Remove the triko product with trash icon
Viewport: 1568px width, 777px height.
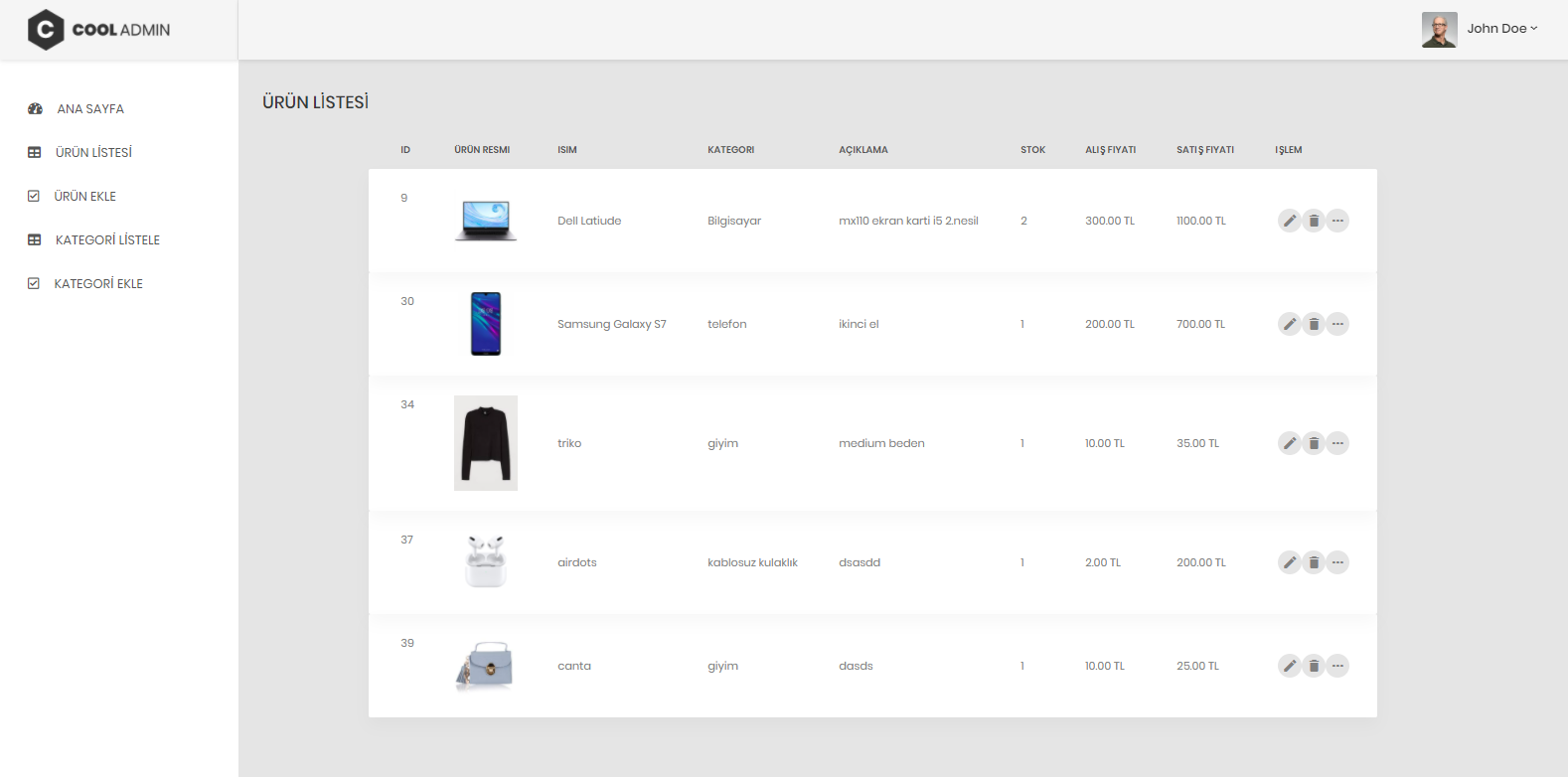coord(1314,443)
